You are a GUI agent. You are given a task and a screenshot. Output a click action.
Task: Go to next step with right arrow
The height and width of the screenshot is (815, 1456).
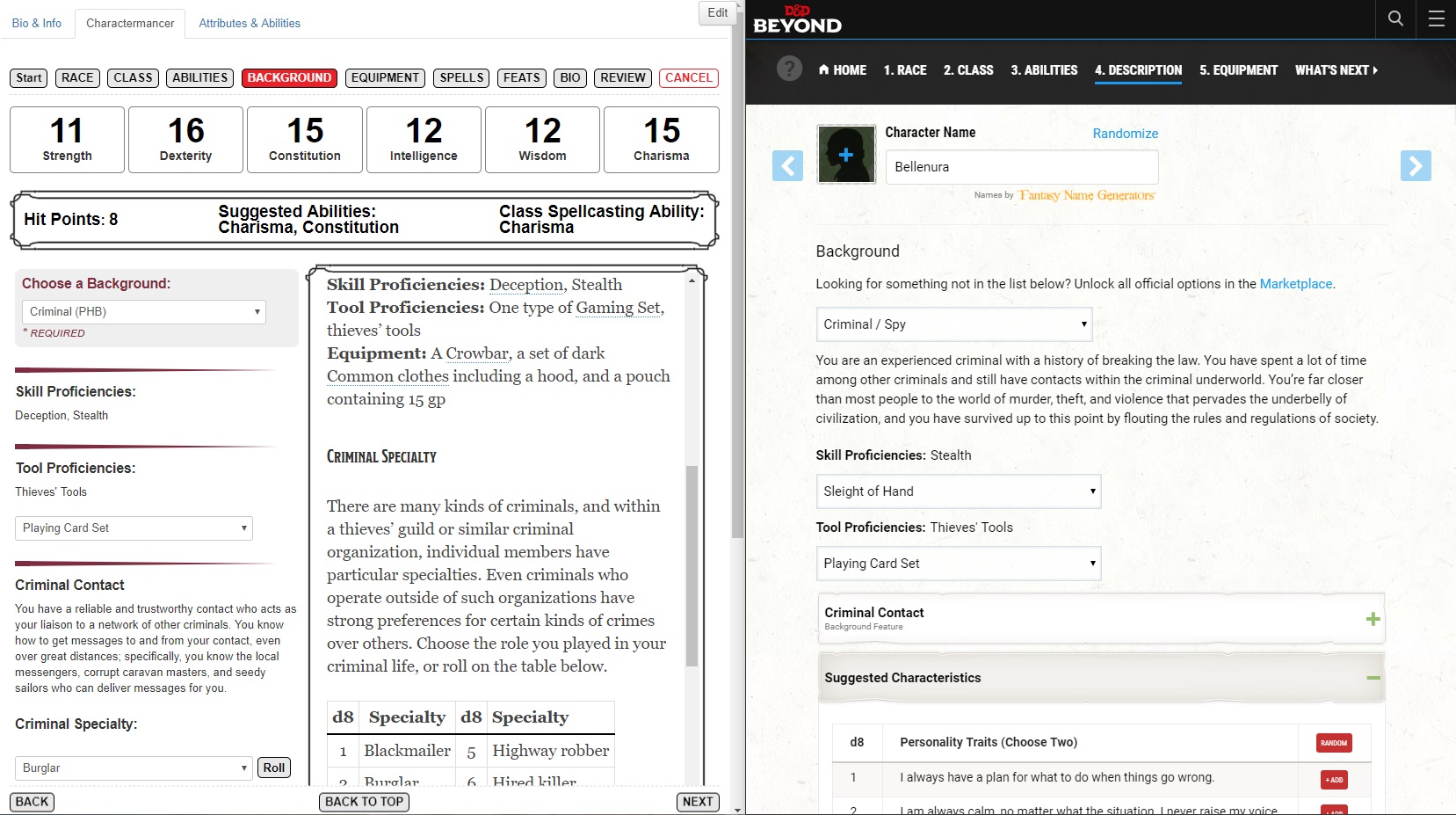(1416, 165)
